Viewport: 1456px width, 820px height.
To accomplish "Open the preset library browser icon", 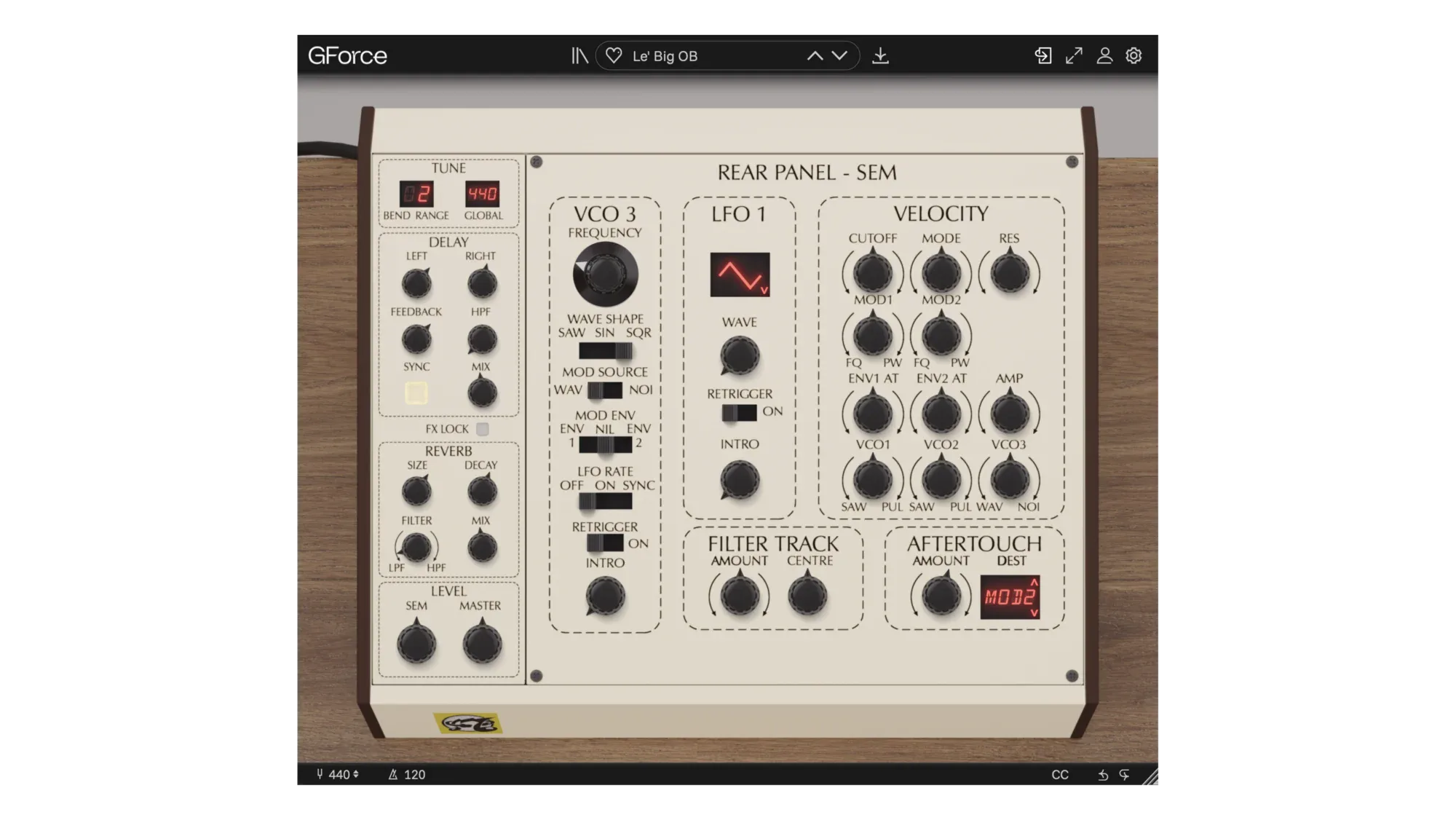I will click(x=579, y=56).
